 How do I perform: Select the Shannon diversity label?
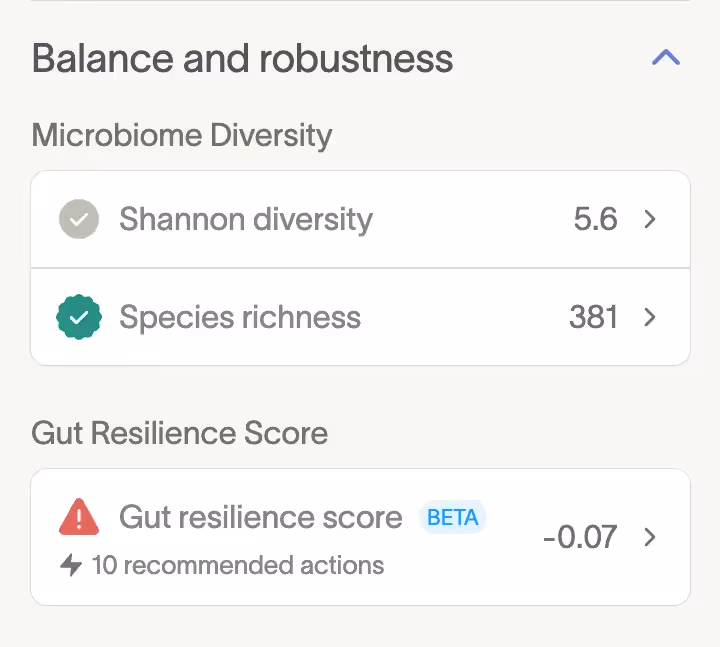246,219
